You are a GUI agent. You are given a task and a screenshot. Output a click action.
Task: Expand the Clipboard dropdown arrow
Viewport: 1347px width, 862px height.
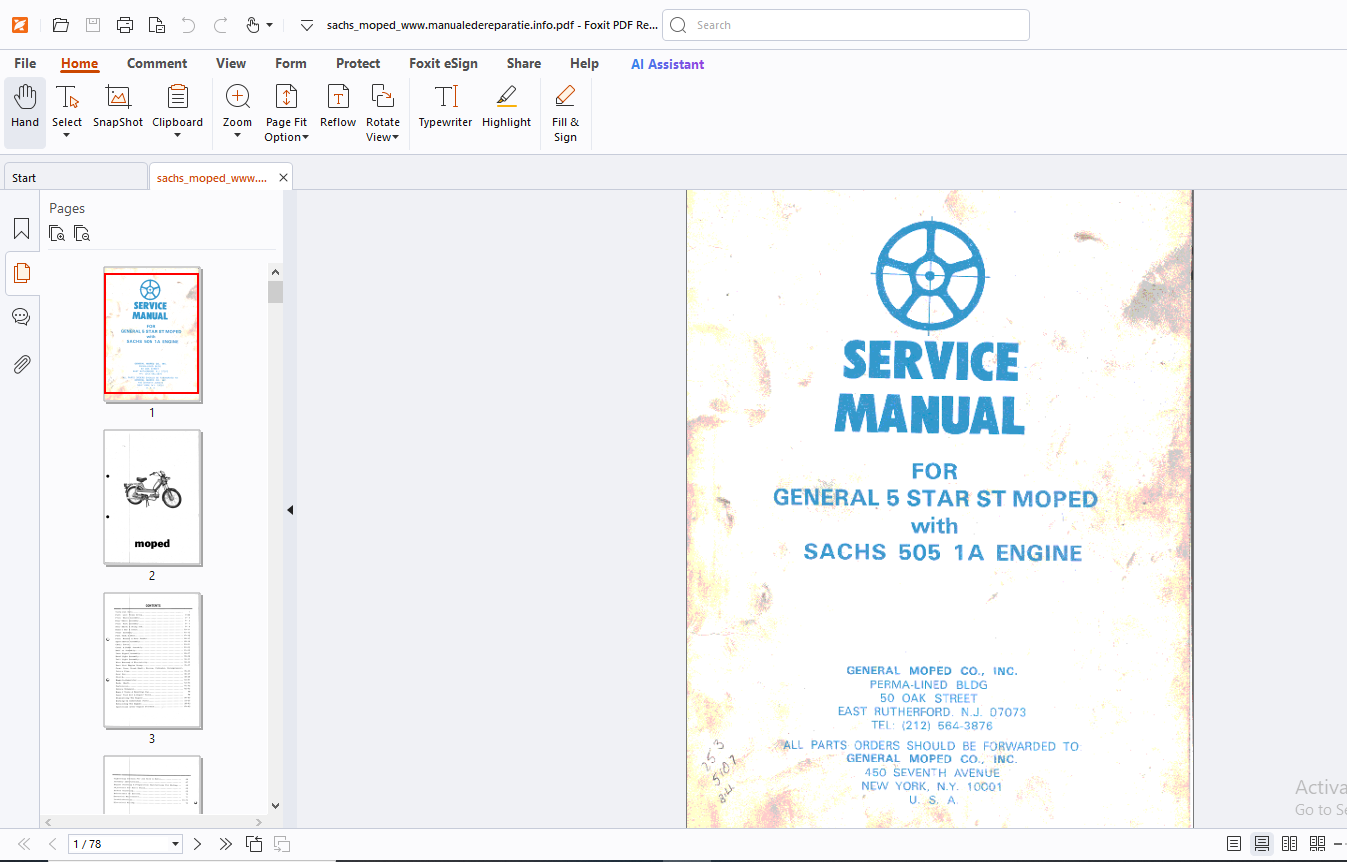(177, 136)
